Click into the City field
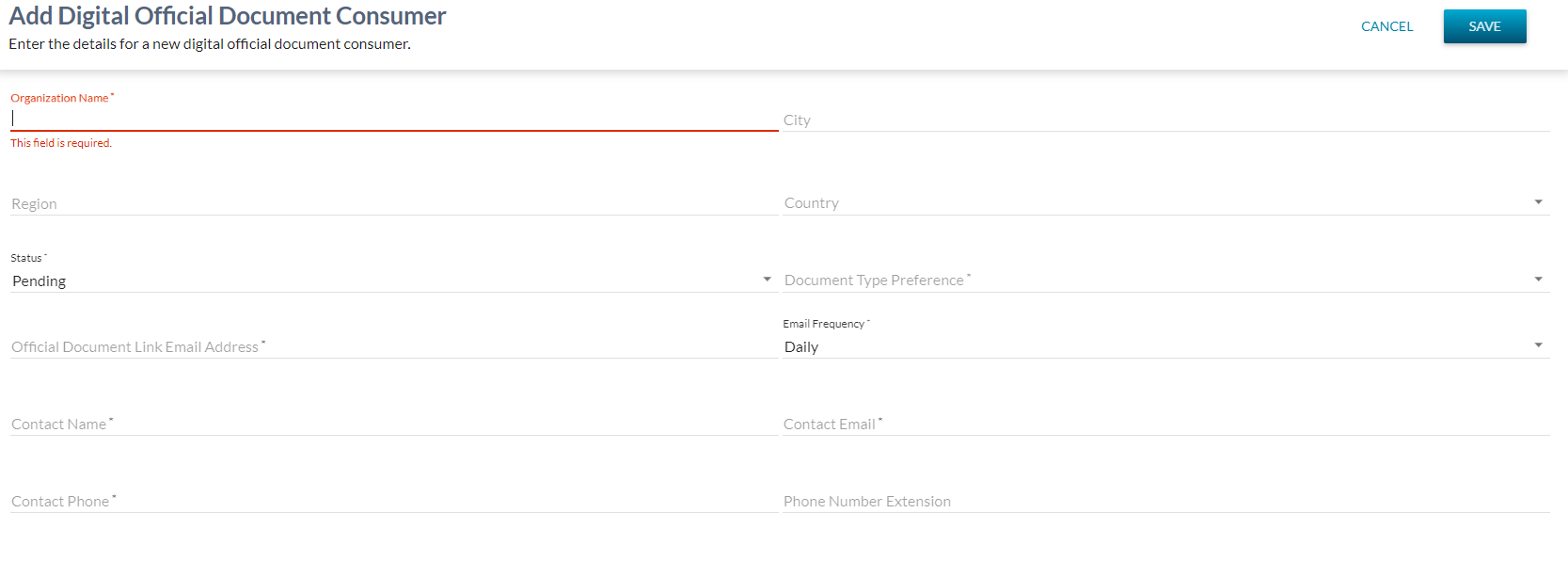 coord(1164,120)
